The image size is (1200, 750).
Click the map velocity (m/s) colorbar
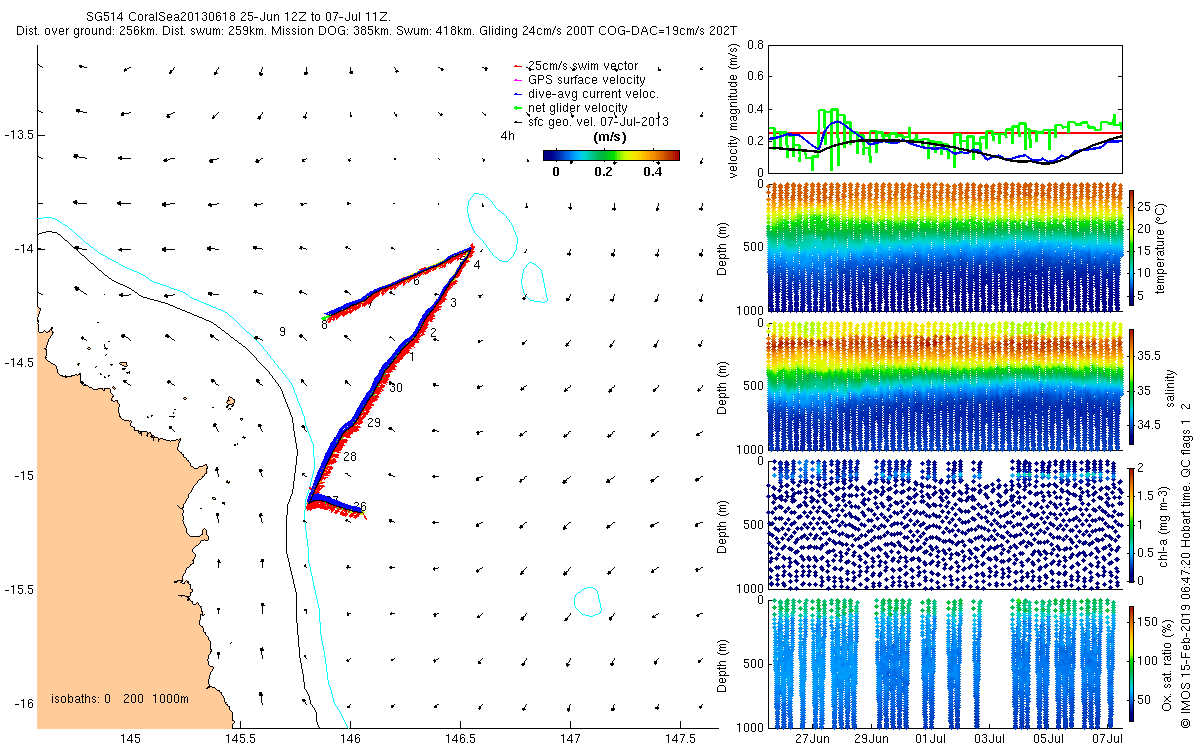tap(611, 155)
